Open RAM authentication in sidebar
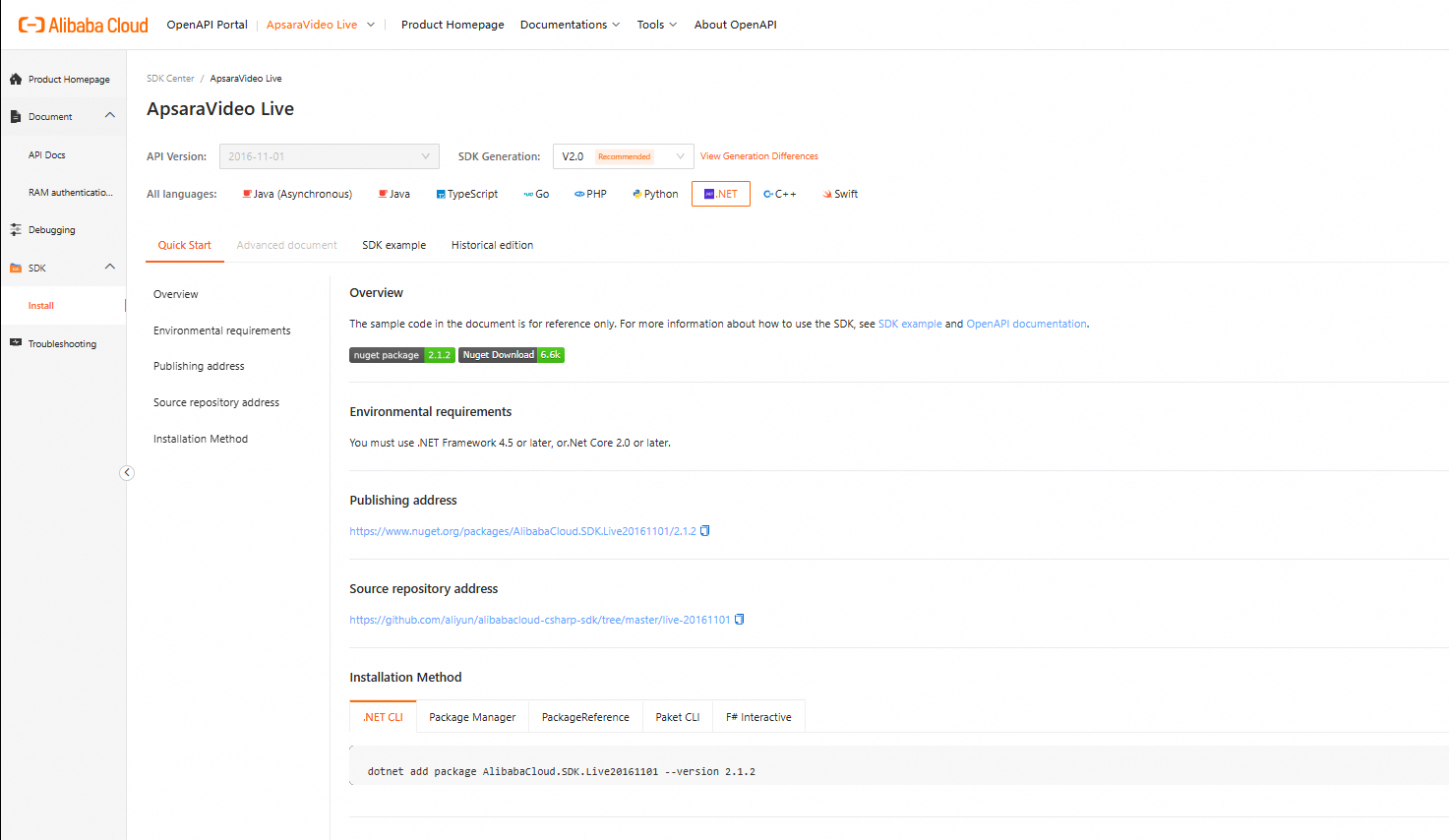 coord(71,193)
